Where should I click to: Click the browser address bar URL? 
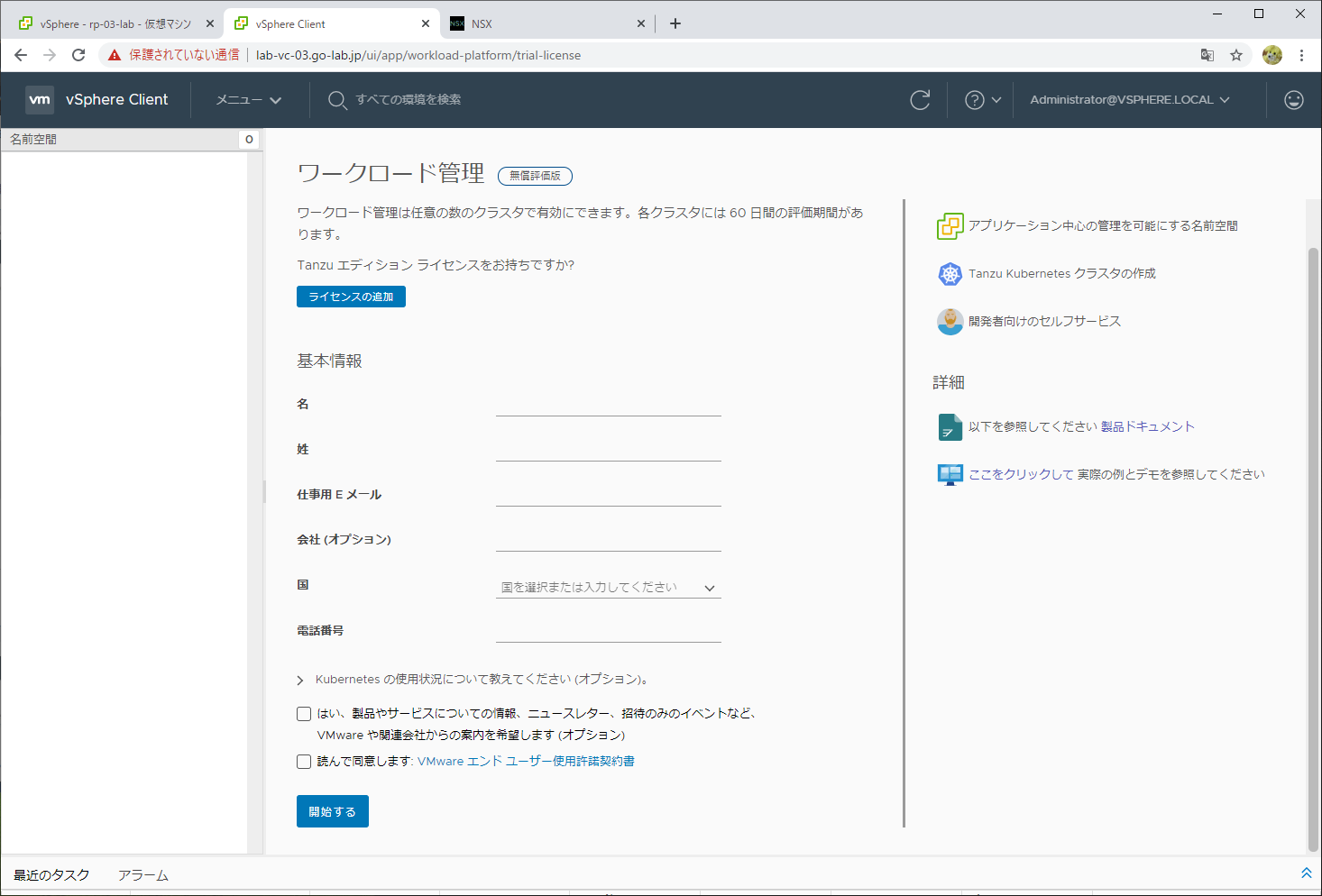tap(418, 55)
